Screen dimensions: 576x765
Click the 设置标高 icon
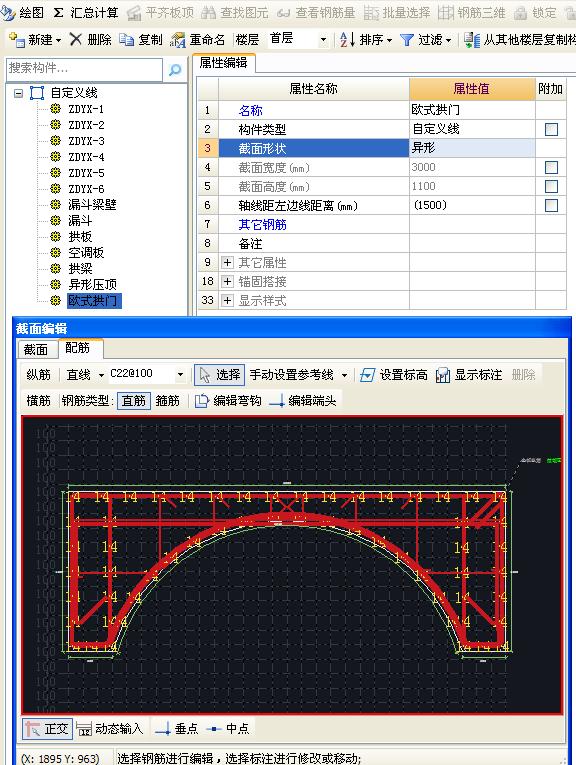367,375
